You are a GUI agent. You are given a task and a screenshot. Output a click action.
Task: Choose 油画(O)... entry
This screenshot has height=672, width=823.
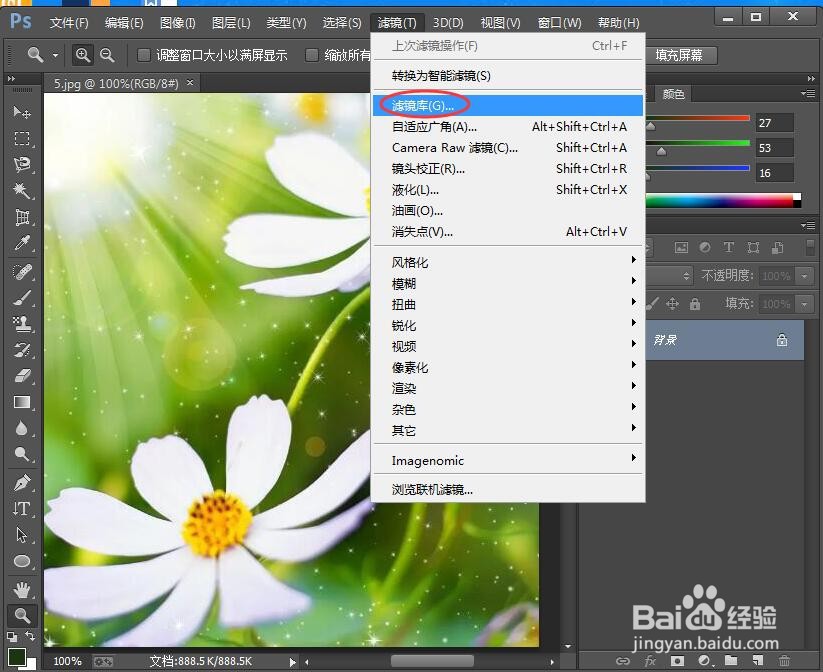click(508, 211)
